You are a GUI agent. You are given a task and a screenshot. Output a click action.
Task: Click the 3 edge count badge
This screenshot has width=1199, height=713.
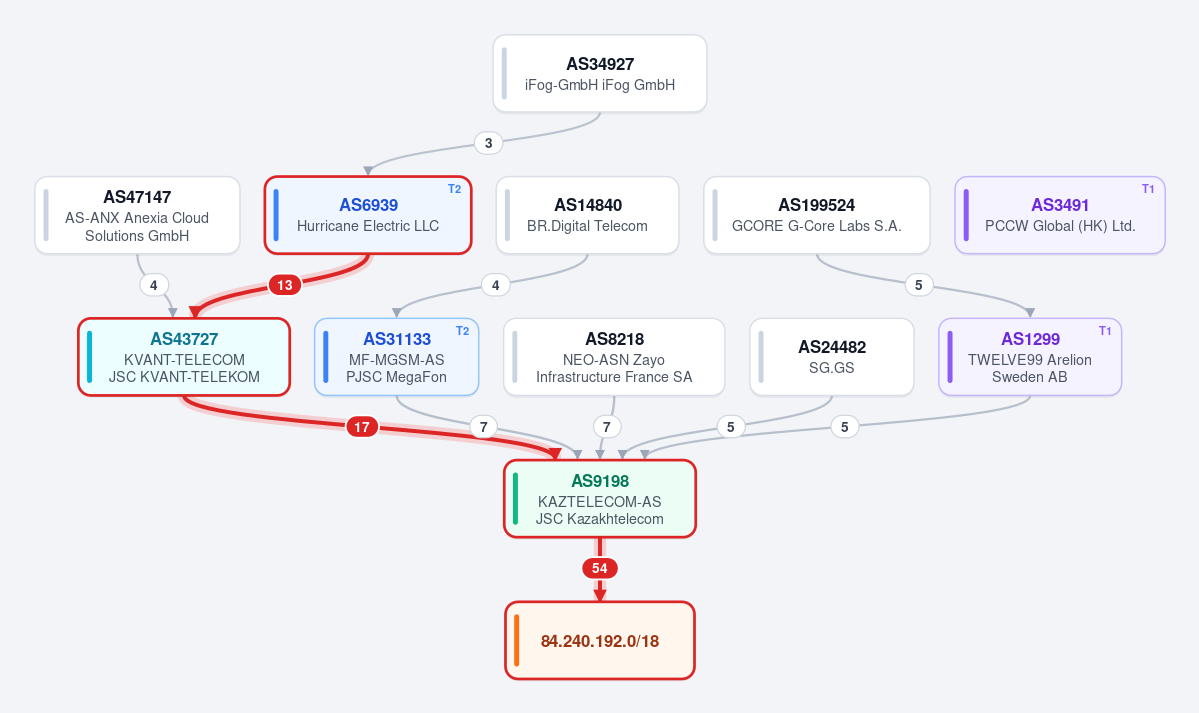click(489, 143)
